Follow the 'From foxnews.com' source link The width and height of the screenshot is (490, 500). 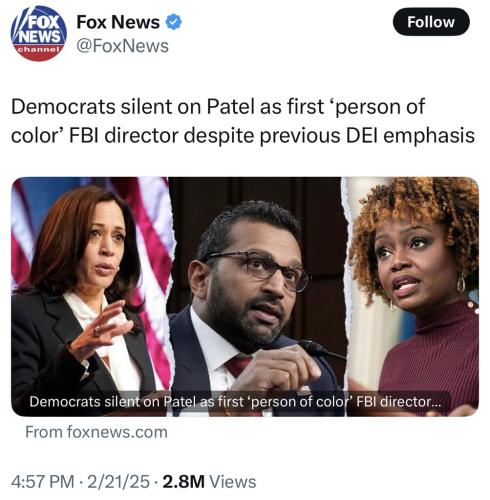(96, 432)
